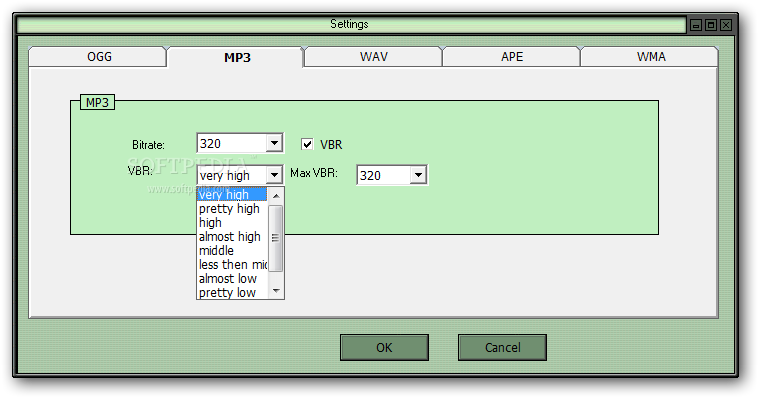Select the MP3 tab
Screen dimensions: 759x398
click(x=237, y=57)
